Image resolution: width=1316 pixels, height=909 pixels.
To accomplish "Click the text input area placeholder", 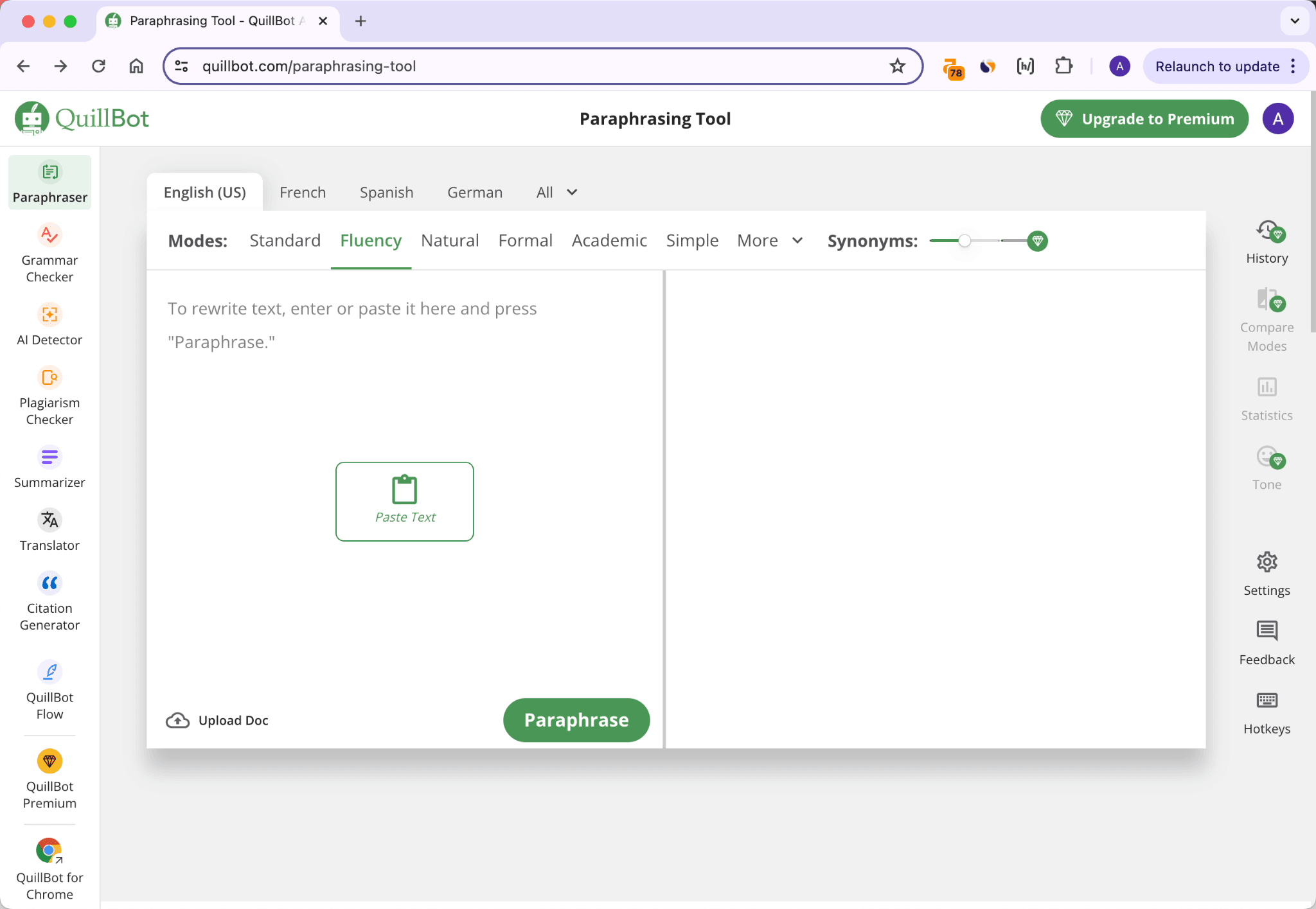I will coord(351,325).
